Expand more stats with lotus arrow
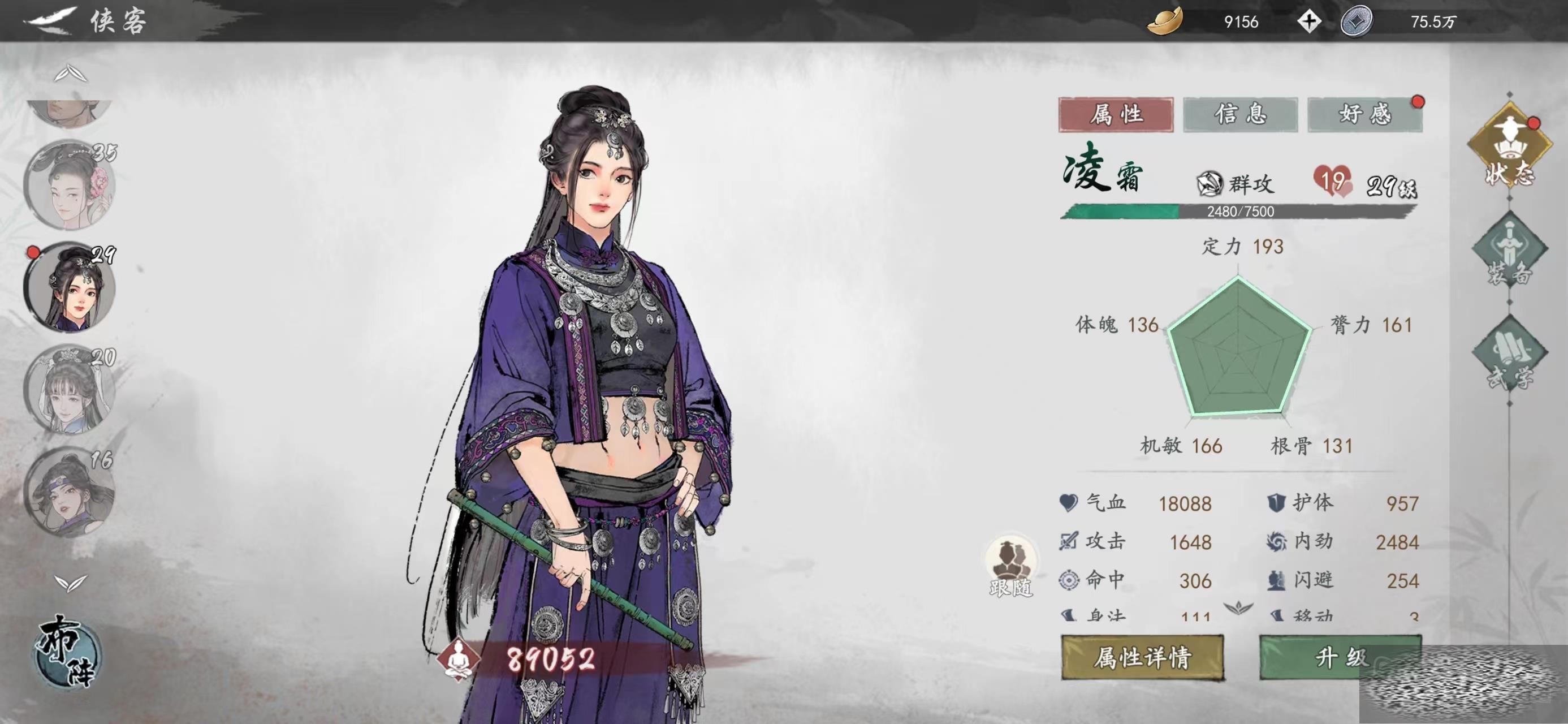Viewport: 1568px width, 724px height. click(x=1239, y=606)
